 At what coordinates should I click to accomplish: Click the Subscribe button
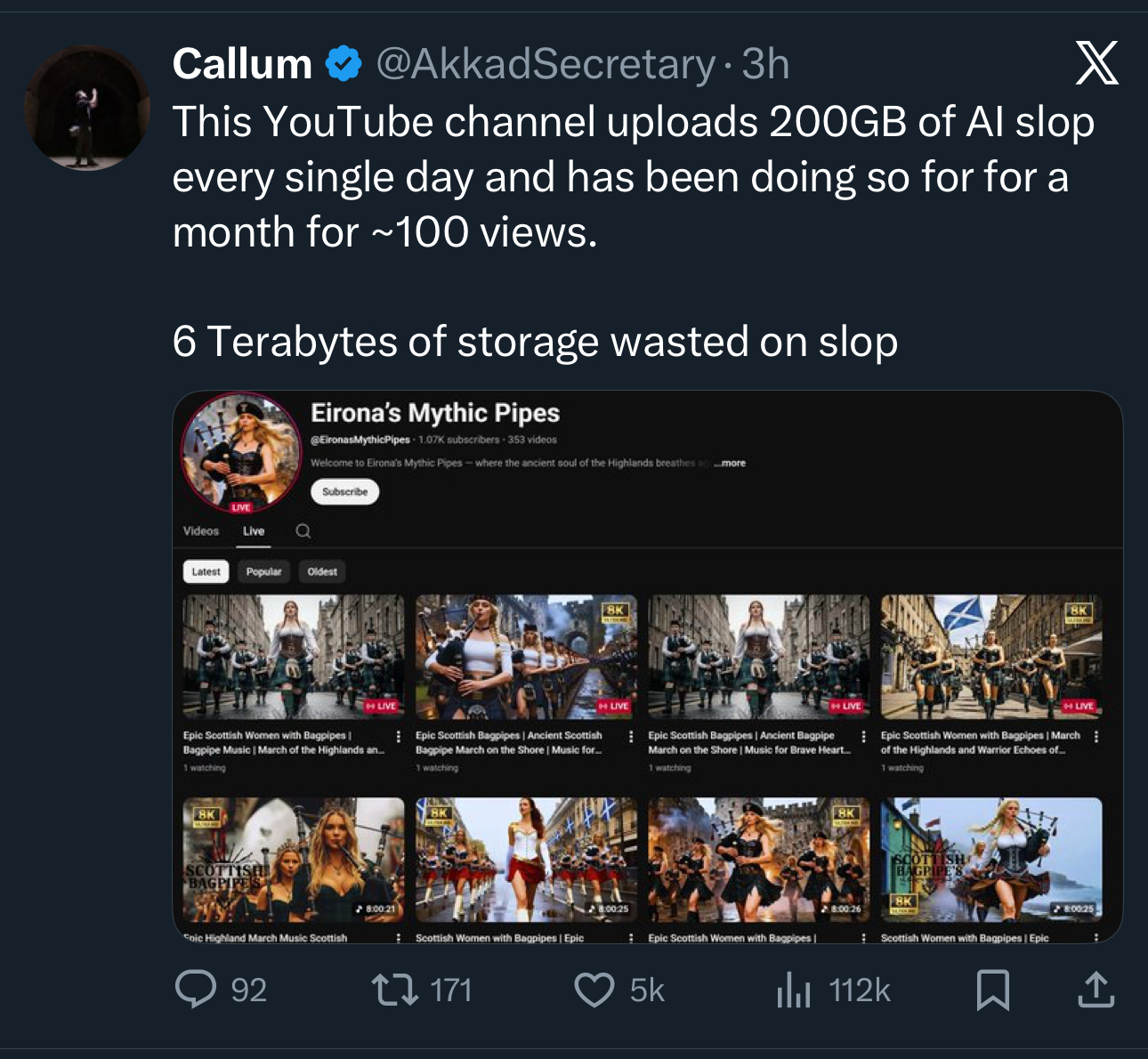click(344, 492)
